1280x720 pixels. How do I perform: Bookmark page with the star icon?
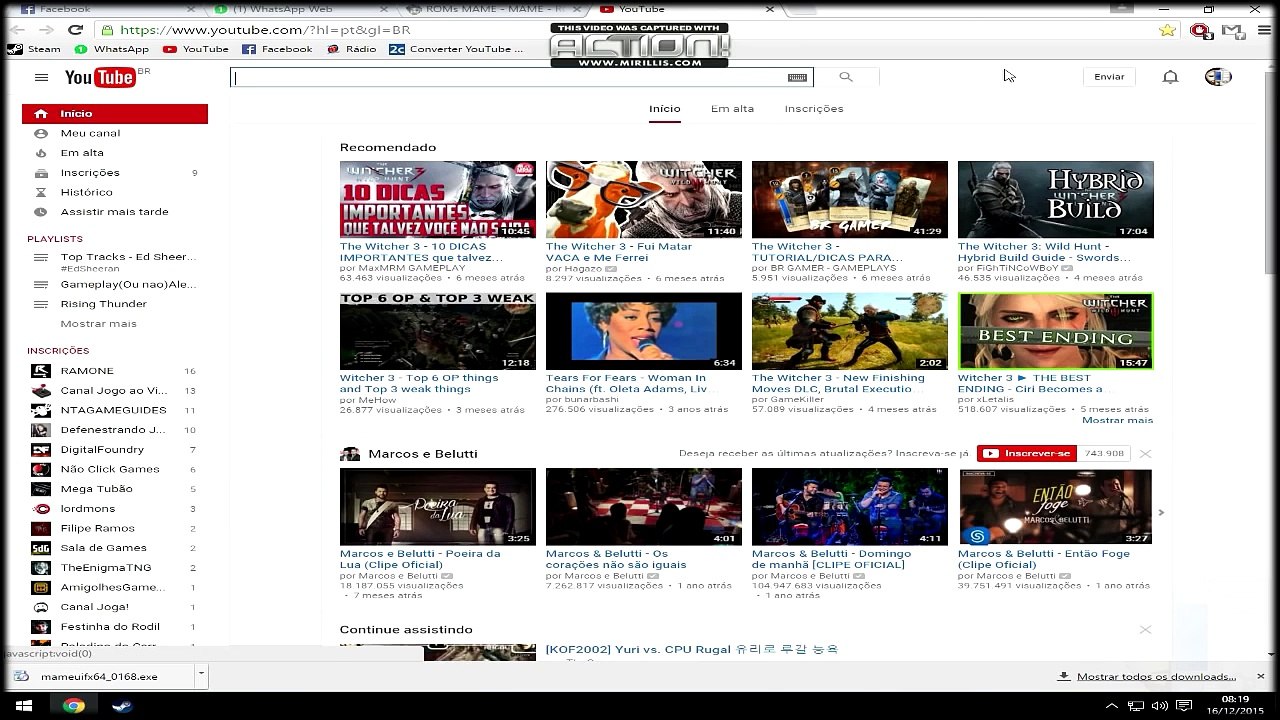tap(1167, 30)
